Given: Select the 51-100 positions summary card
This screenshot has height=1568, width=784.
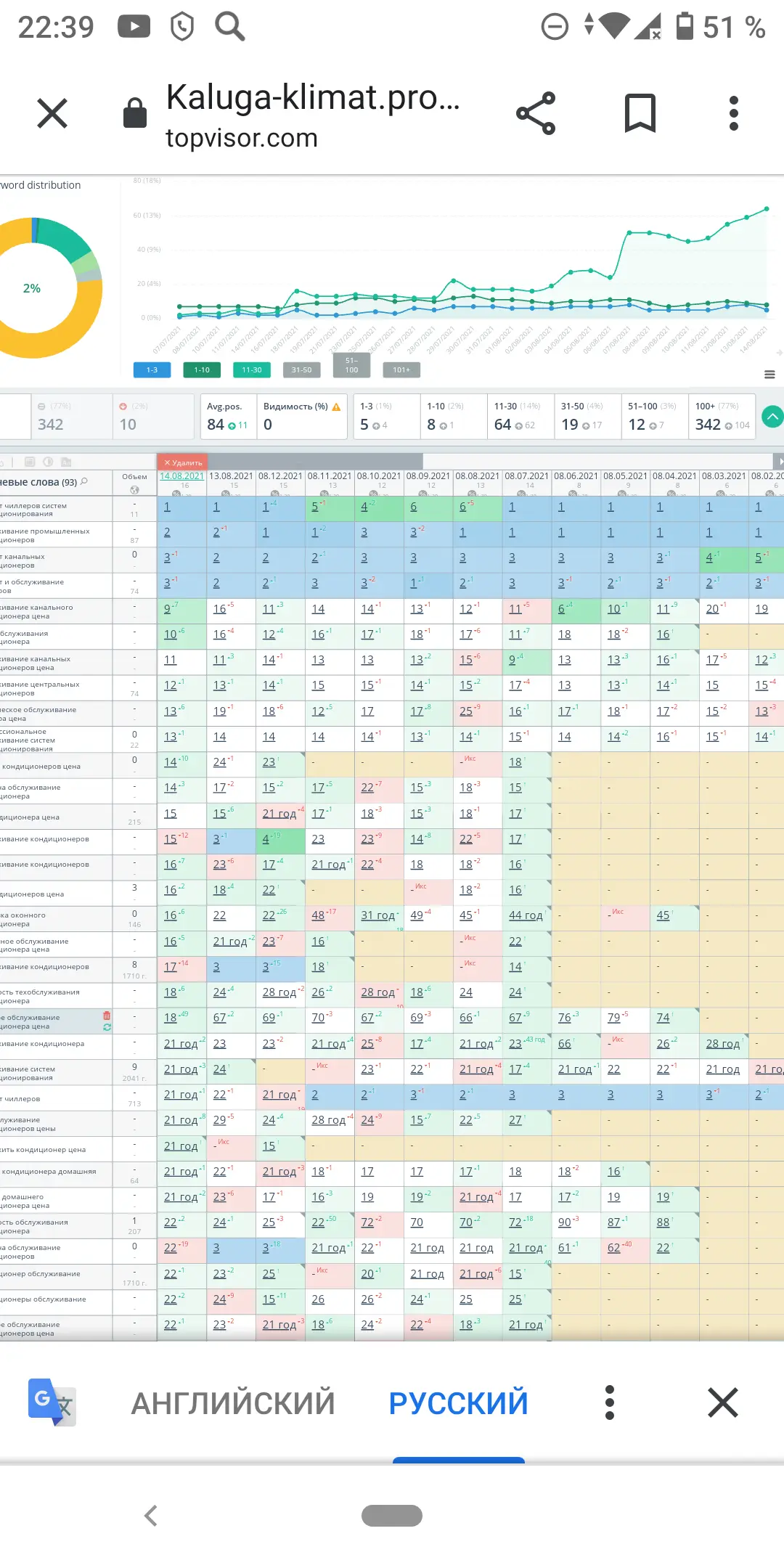Looking at the screenshot, I should (655, 417).
